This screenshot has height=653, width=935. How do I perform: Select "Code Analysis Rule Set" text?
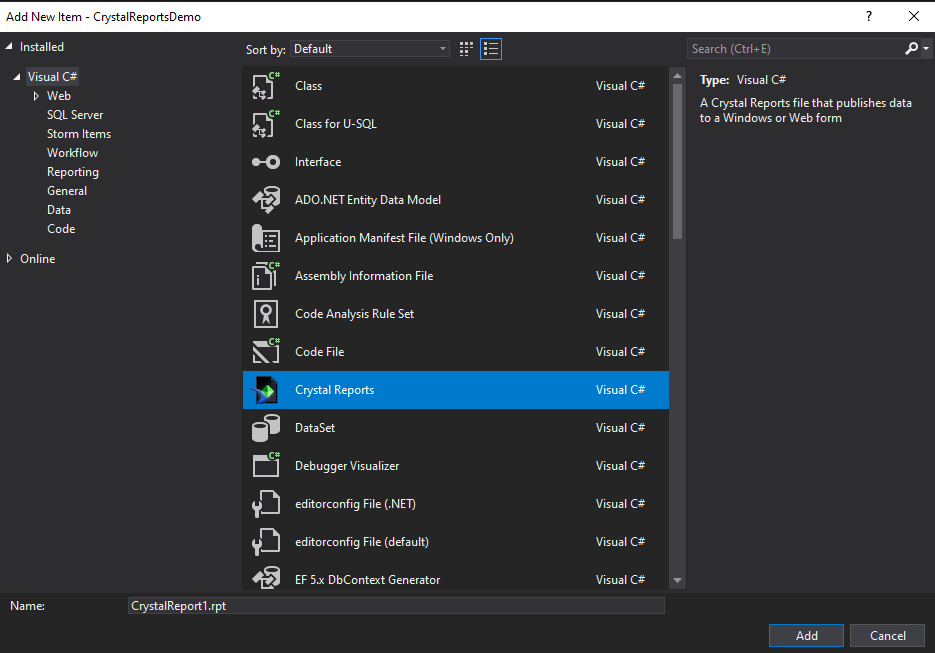click(x=354, y=314)
